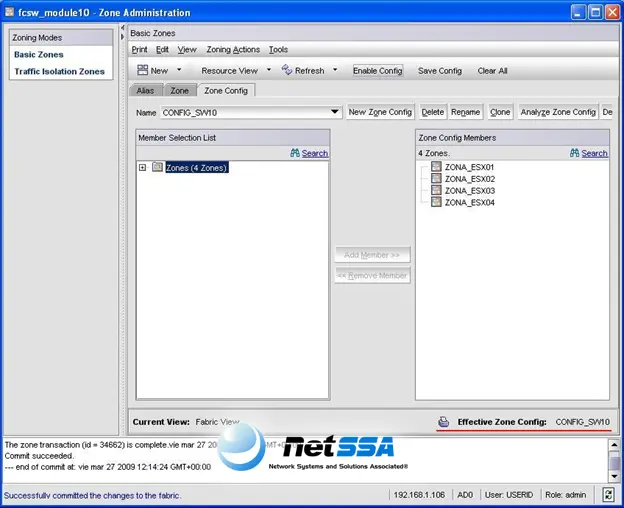Image resolution: width=624 pixels, height=508 pixels.
Task: Click the ZONA_ESX01 zone icon
Action: click(x=436, y=166)
